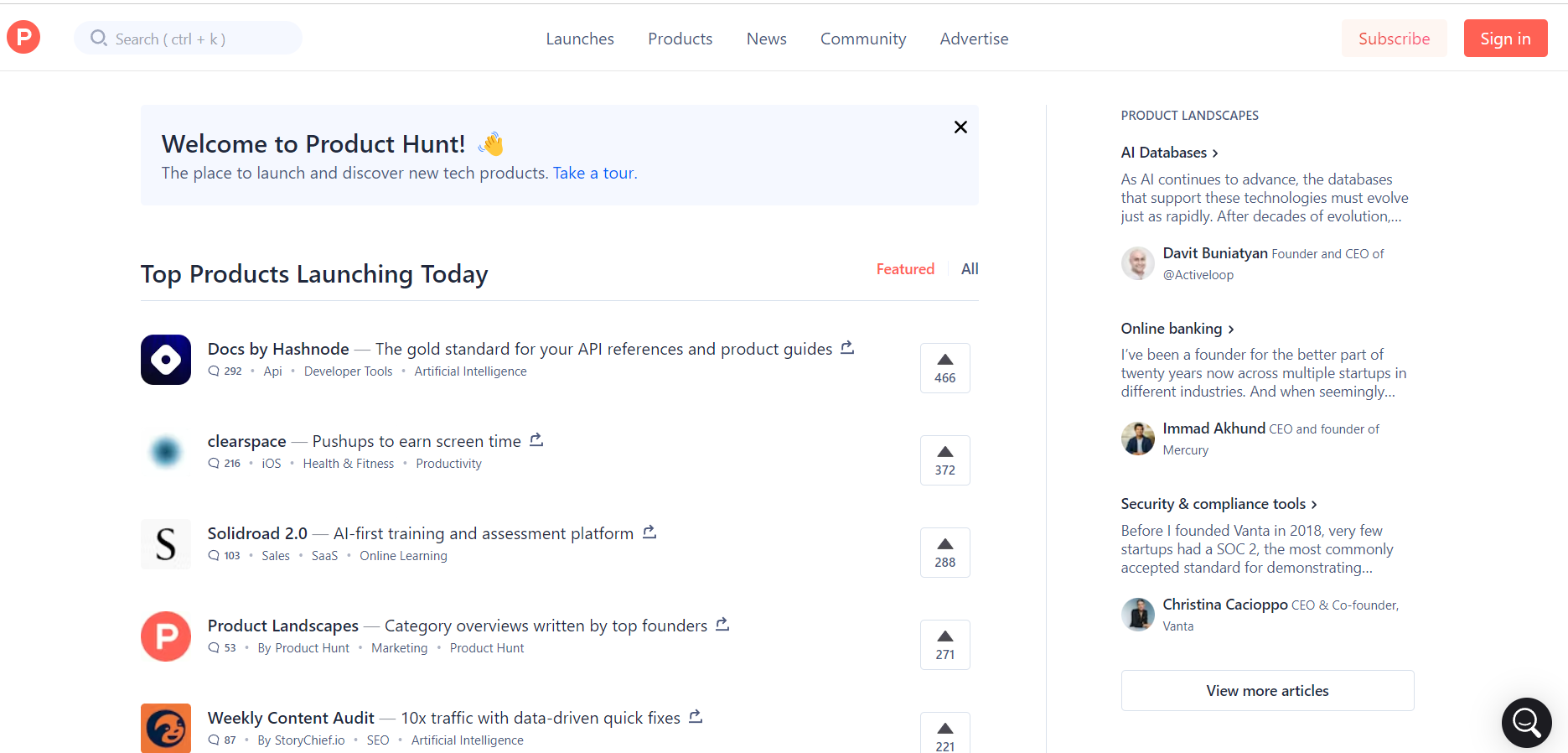Open the Products menu

point(680,39)
